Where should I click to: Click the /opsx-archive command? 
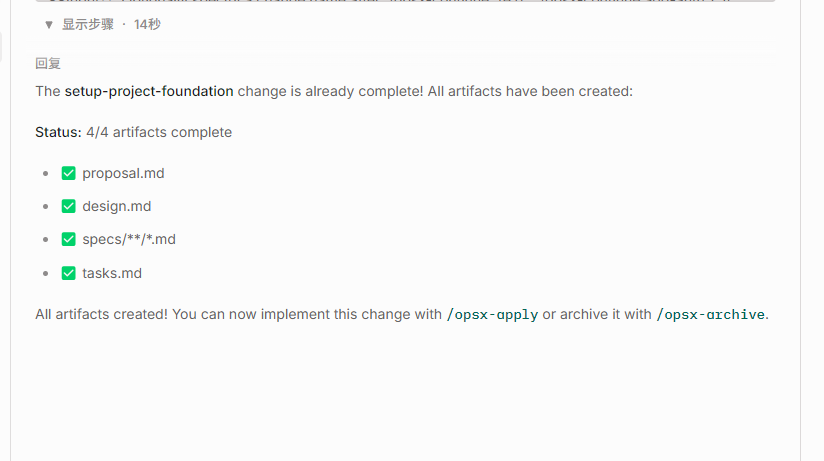tap(710, 314)
